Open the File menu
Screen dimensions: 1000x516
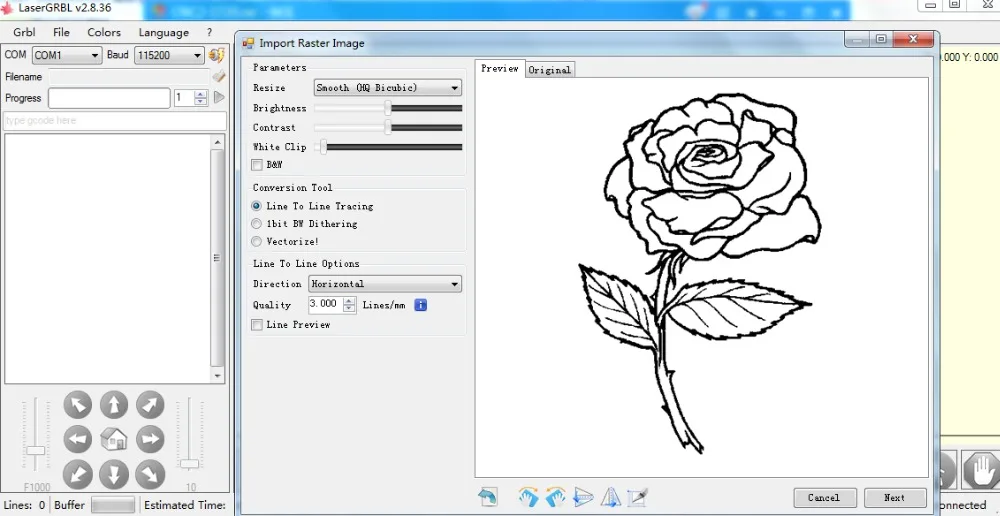[61, 33]
